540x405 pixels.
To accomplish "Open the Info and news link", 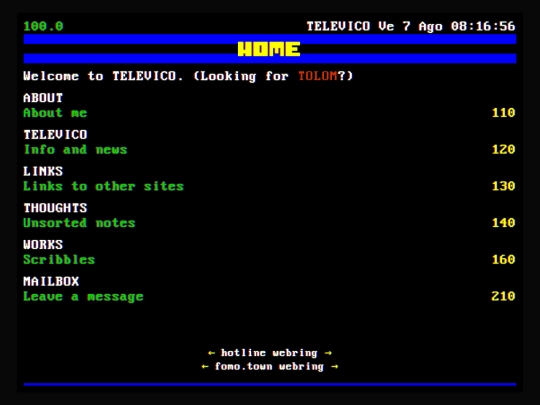I will [x=75, y=149].
